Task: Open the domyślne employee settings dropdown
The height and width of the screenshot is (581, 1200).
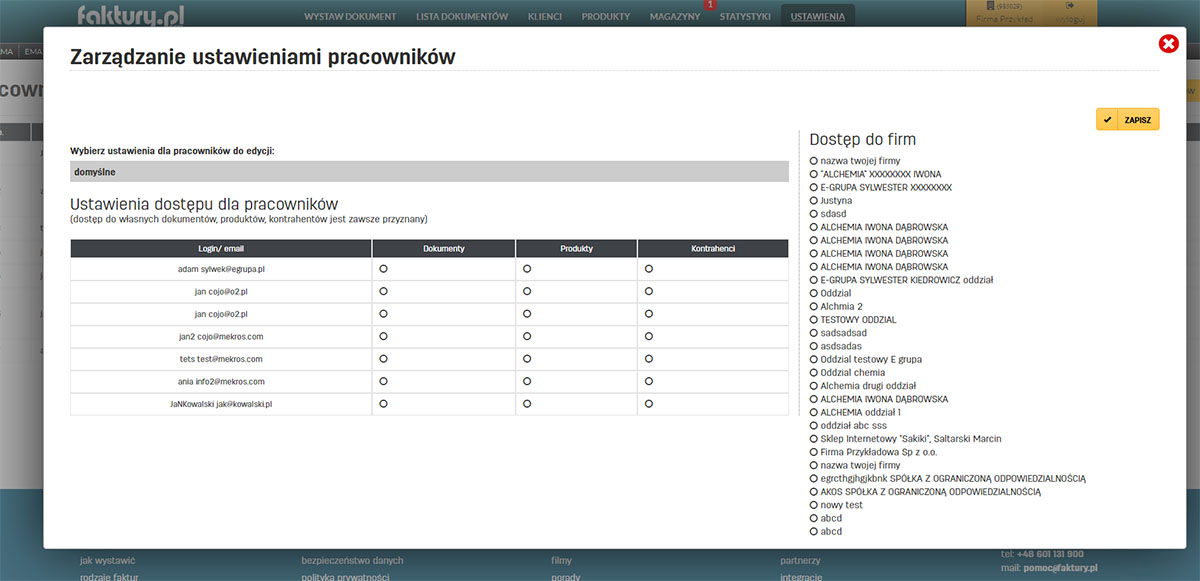Action: [x=429, y=172]
